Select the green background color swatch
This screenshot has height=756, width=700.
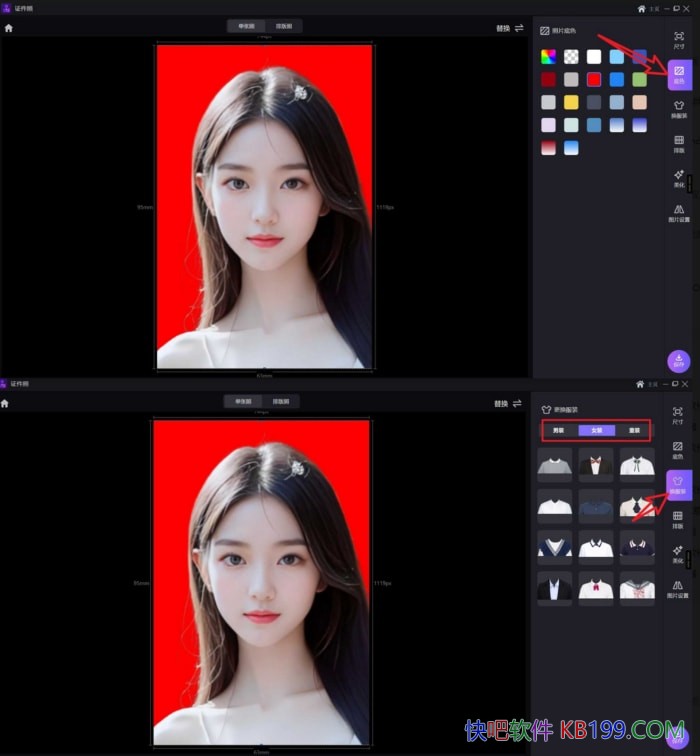pos(640,79)
